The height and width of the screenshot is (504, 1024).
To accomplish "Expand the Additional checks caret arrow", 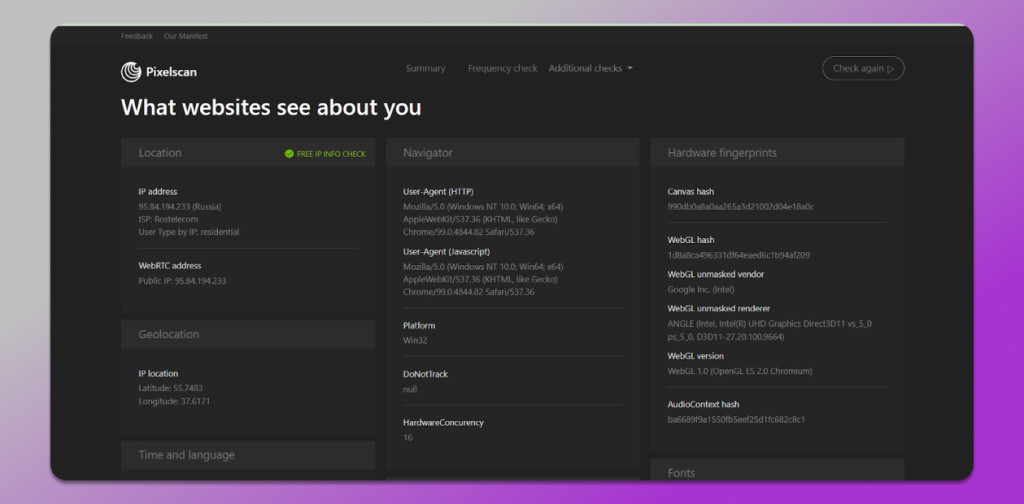I will [x=630, y=69].
